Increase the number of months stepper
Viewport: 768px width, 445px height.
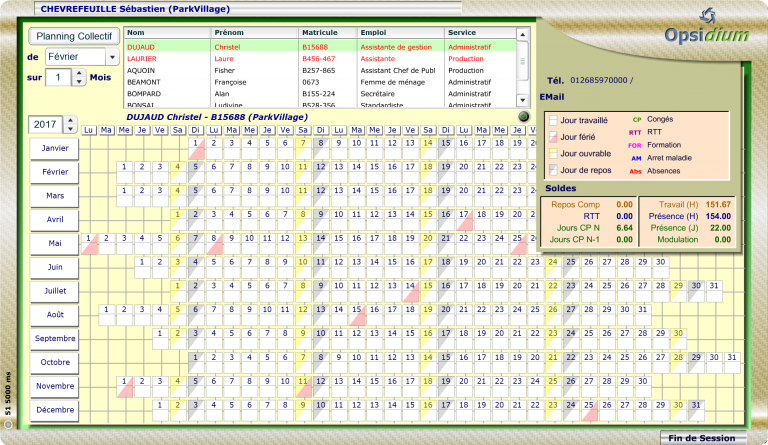click(80, 72)
